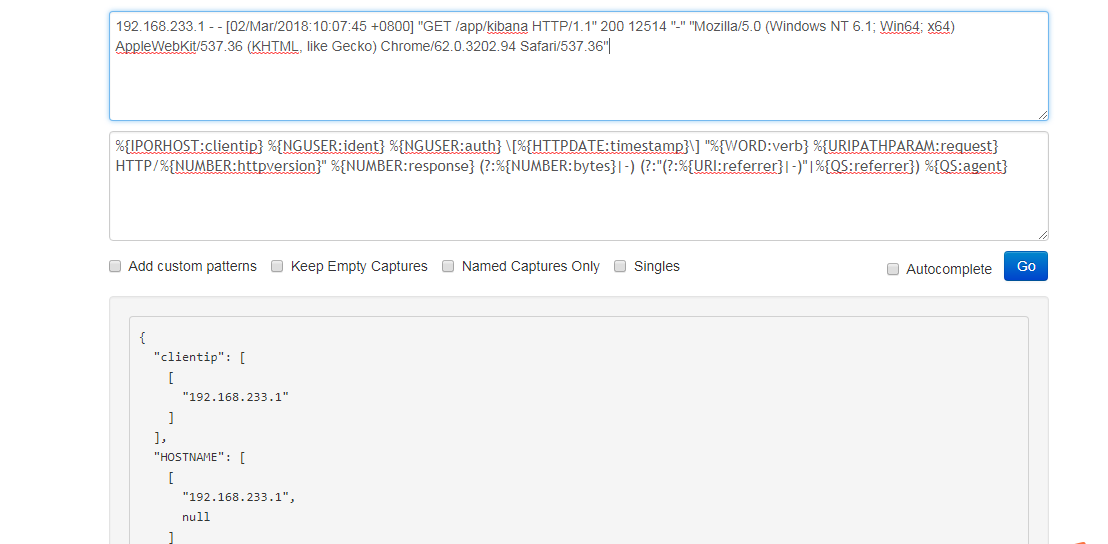1108x544 pixels.
Task: Turn on the Autocomplete checkbox
Action: pyautogui.click(x=893, y=269)
